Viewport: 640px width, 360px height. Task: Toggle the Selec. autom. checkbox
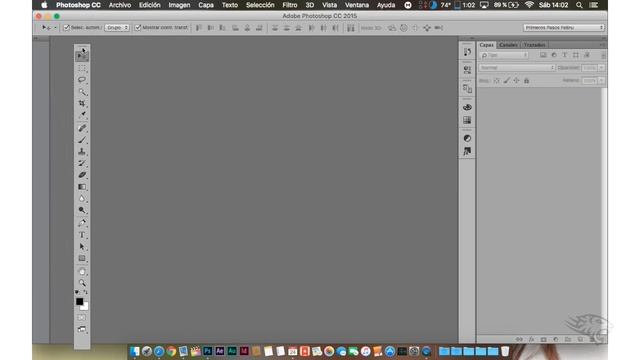(67, 28)
